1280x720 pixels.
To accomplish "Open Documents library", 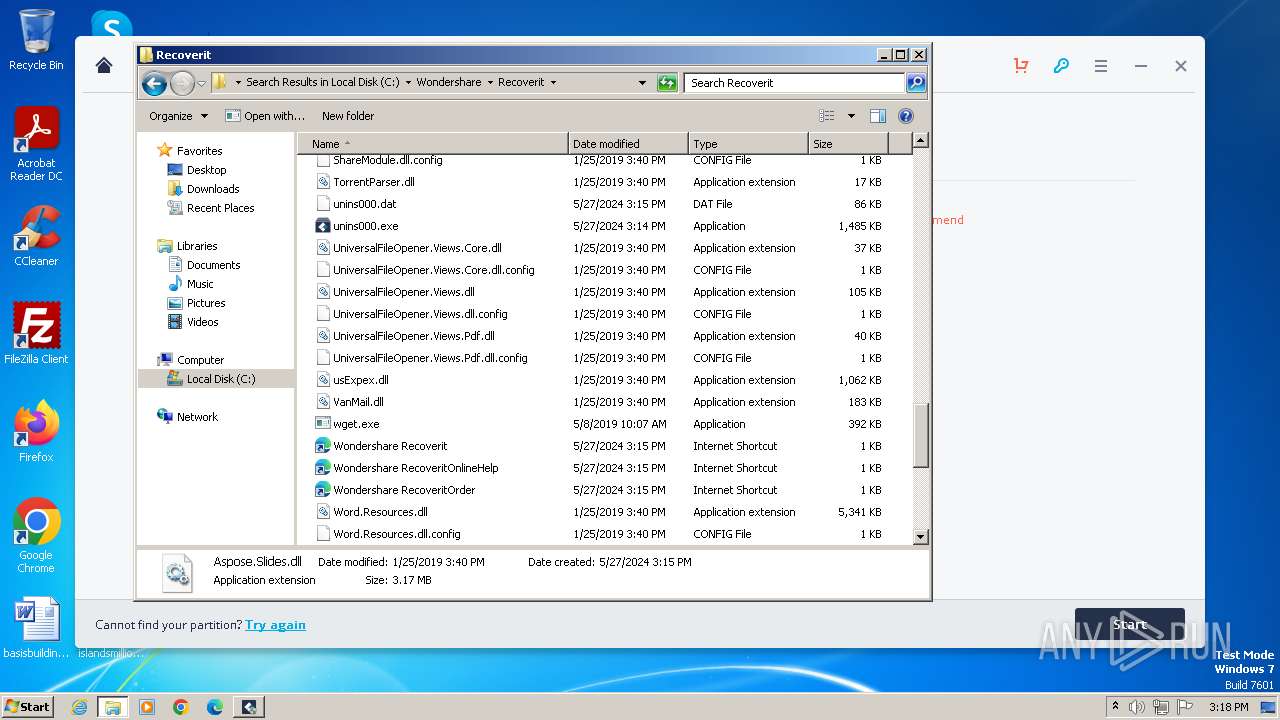I will click(x=213, y=265).
